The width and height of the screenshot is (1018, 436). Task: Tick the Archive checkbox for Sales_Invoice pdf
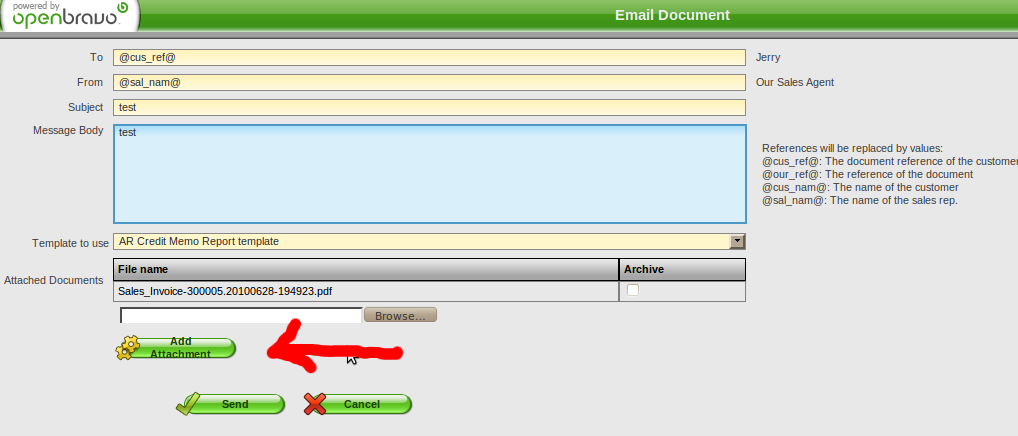click(x=632, y=290)
